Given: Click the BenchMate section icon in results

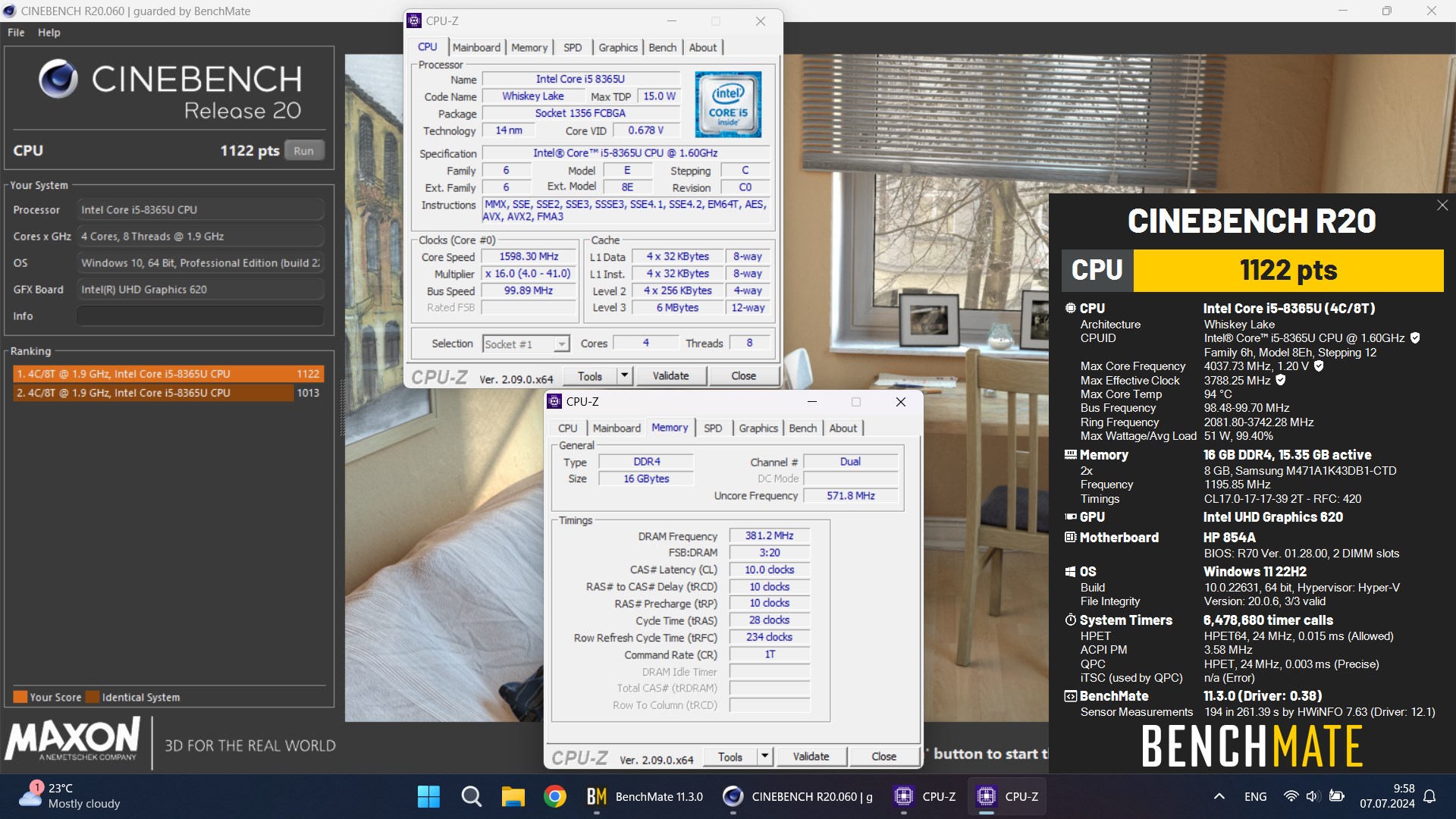Looking at the screenshot, I should point(1070,696).
